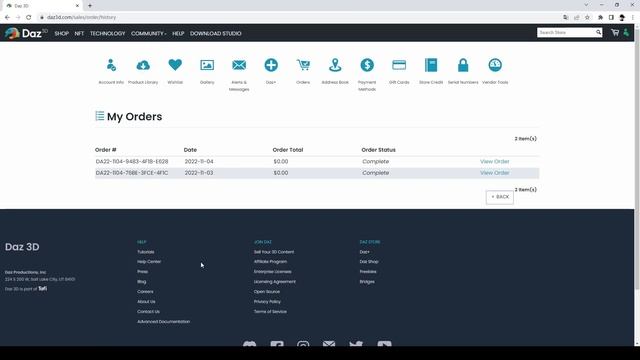The height and width of the screenshot is (360, 640).
Task: View Order for DA22-1104-9483-4F1B-E628
Action: coord(495,162)
